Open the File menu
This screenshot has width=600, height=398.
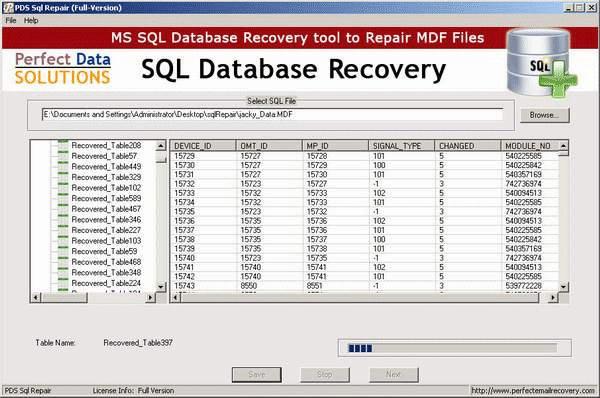pyautogui.click(x=11, y=21)
